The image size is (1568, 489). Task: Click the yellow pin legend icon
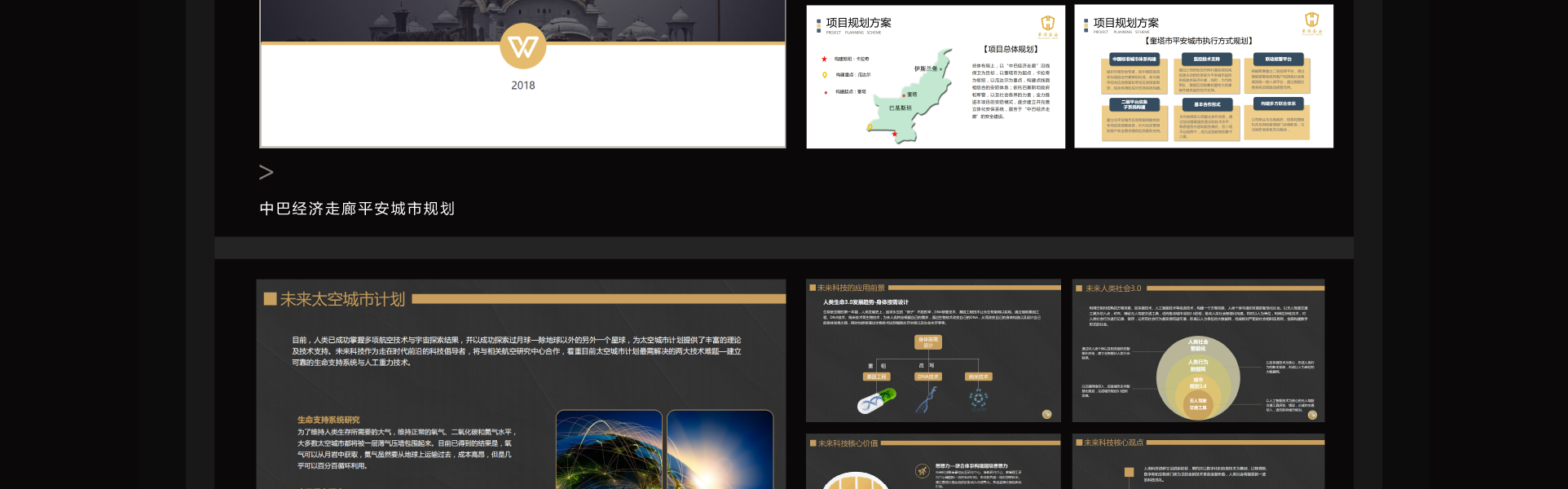coord(825,75)
